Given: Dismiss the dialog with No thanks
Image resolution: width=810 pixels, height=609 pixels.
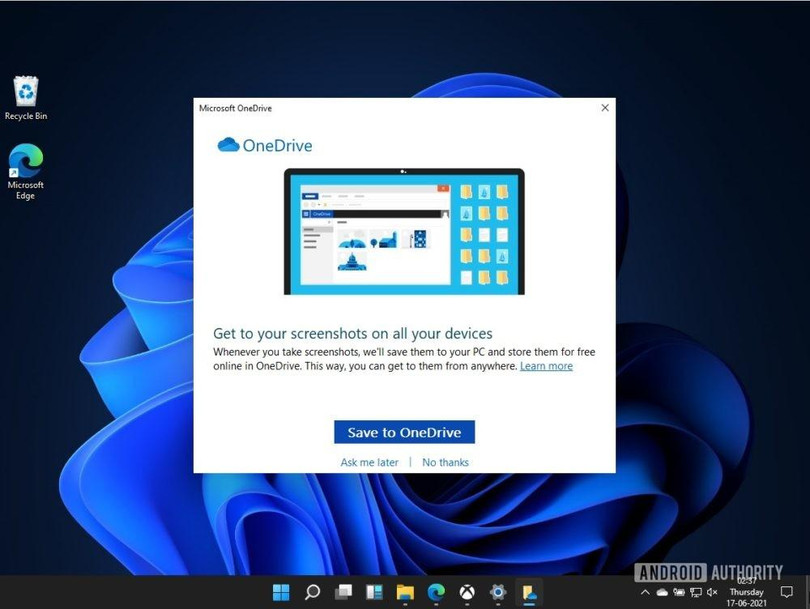Looking at the screenshot, I should tap(444, 462).
